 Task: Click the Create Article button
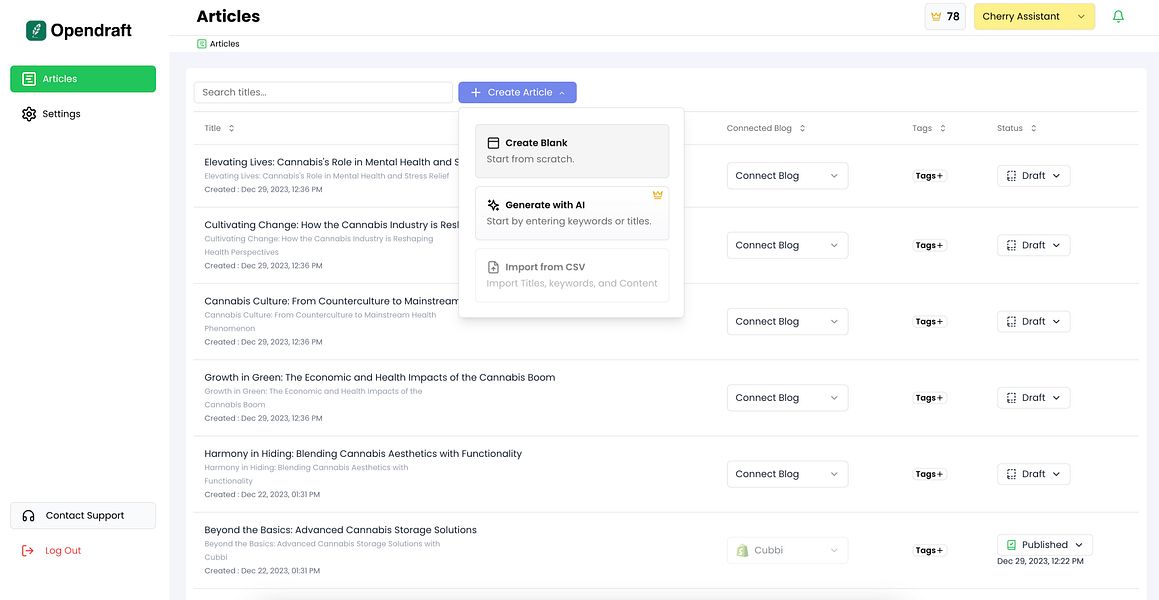click(517, 93)
